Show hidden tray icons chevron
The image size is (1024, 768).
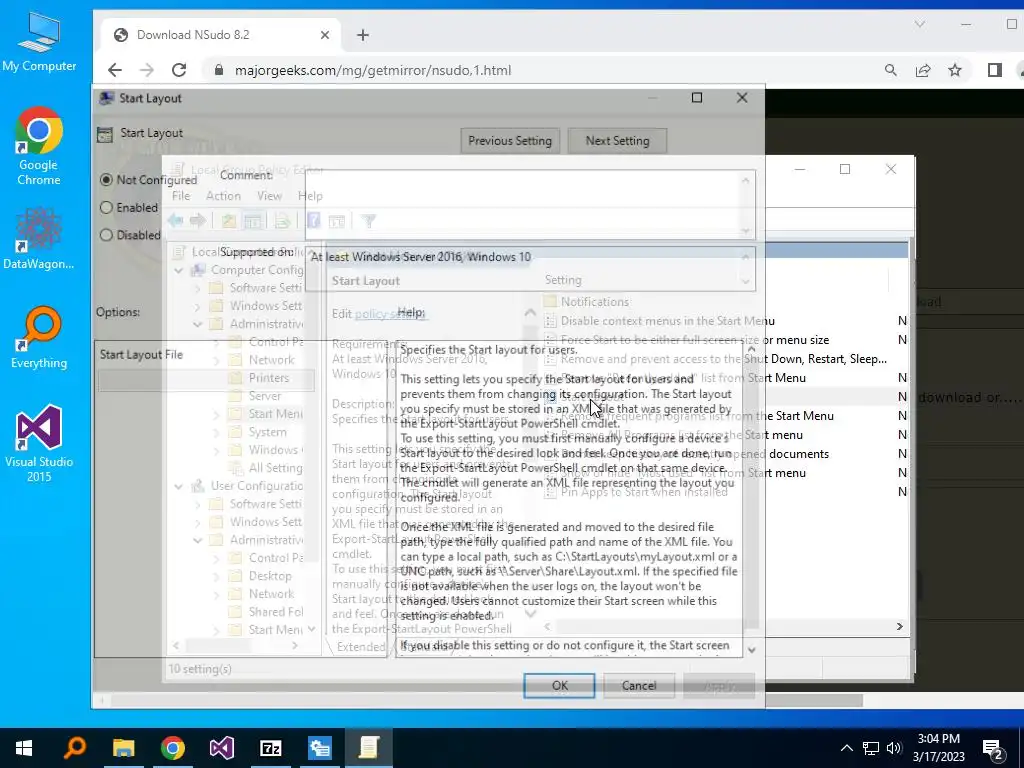tap(846, 748)
